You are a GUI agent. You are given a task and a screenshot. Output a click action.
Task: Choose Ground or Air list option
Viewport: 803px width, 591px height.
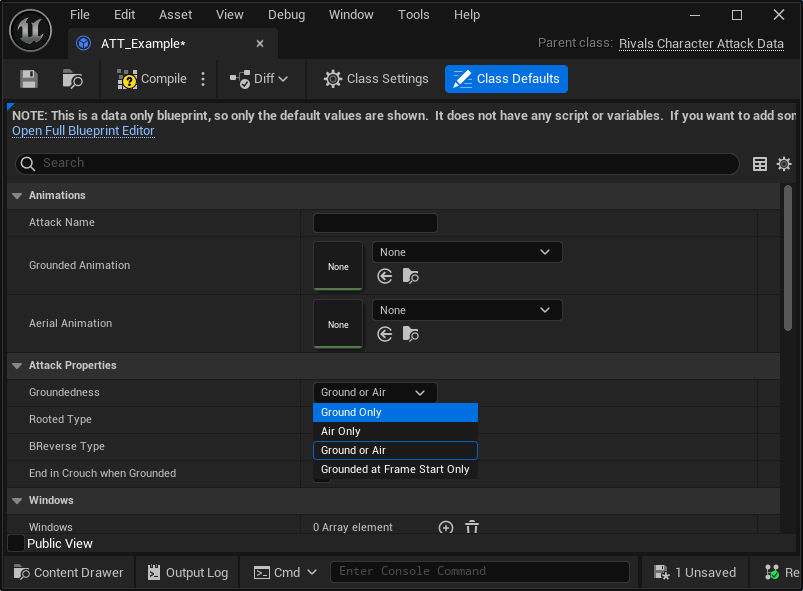pyautogui.click(x=395, y=450)
